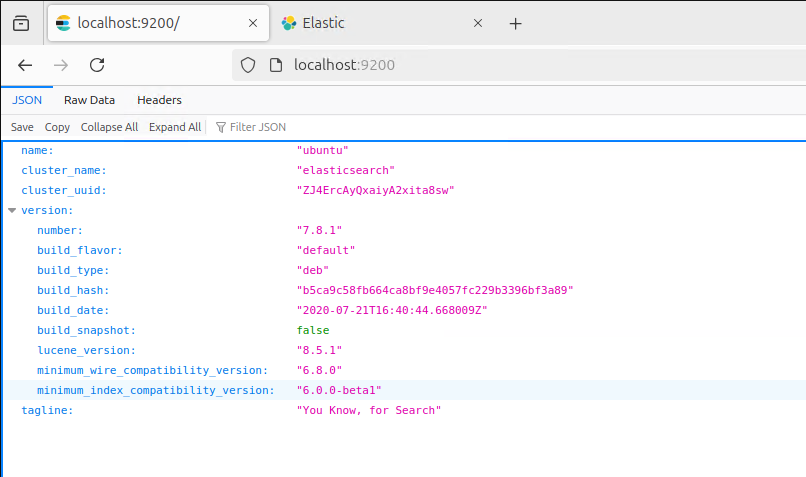
Task: Click the "default" value
Action: (x=326, y=251)
